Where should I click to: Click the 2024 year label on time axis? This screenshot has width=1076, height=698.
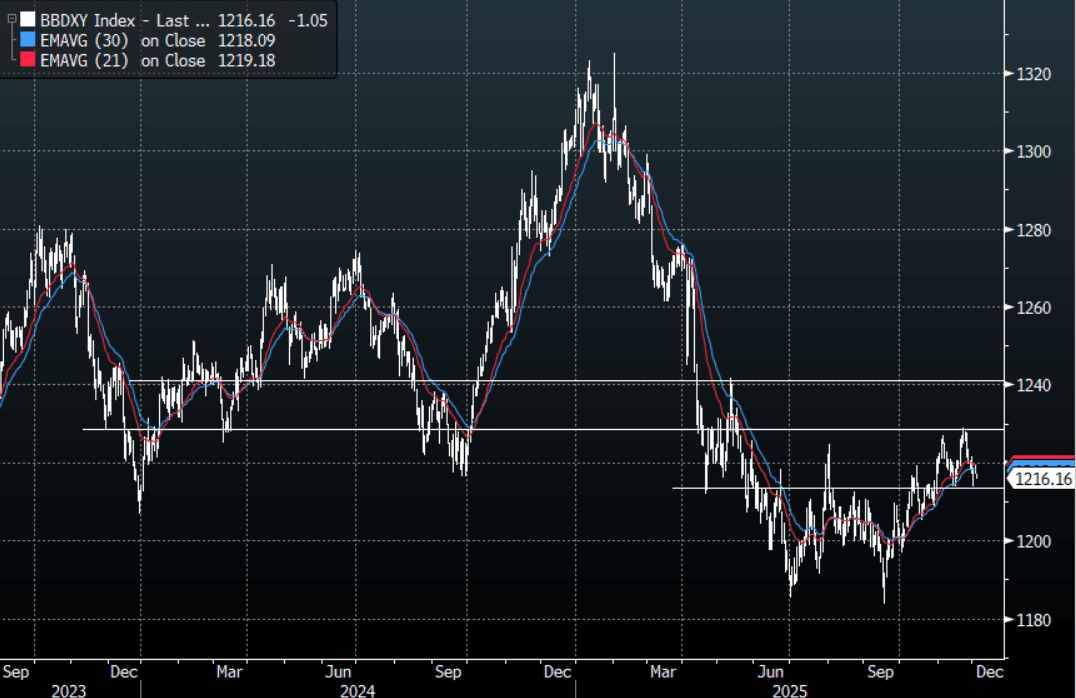pyautogui.click(x=355, y=690)
